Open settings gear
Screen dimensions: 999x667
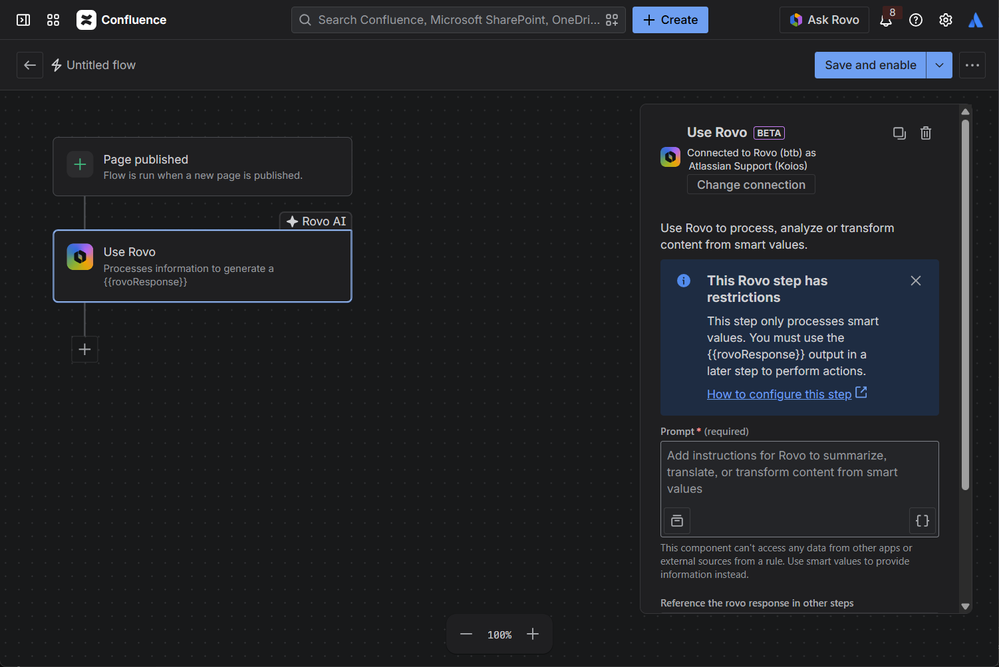click(945, 20)
